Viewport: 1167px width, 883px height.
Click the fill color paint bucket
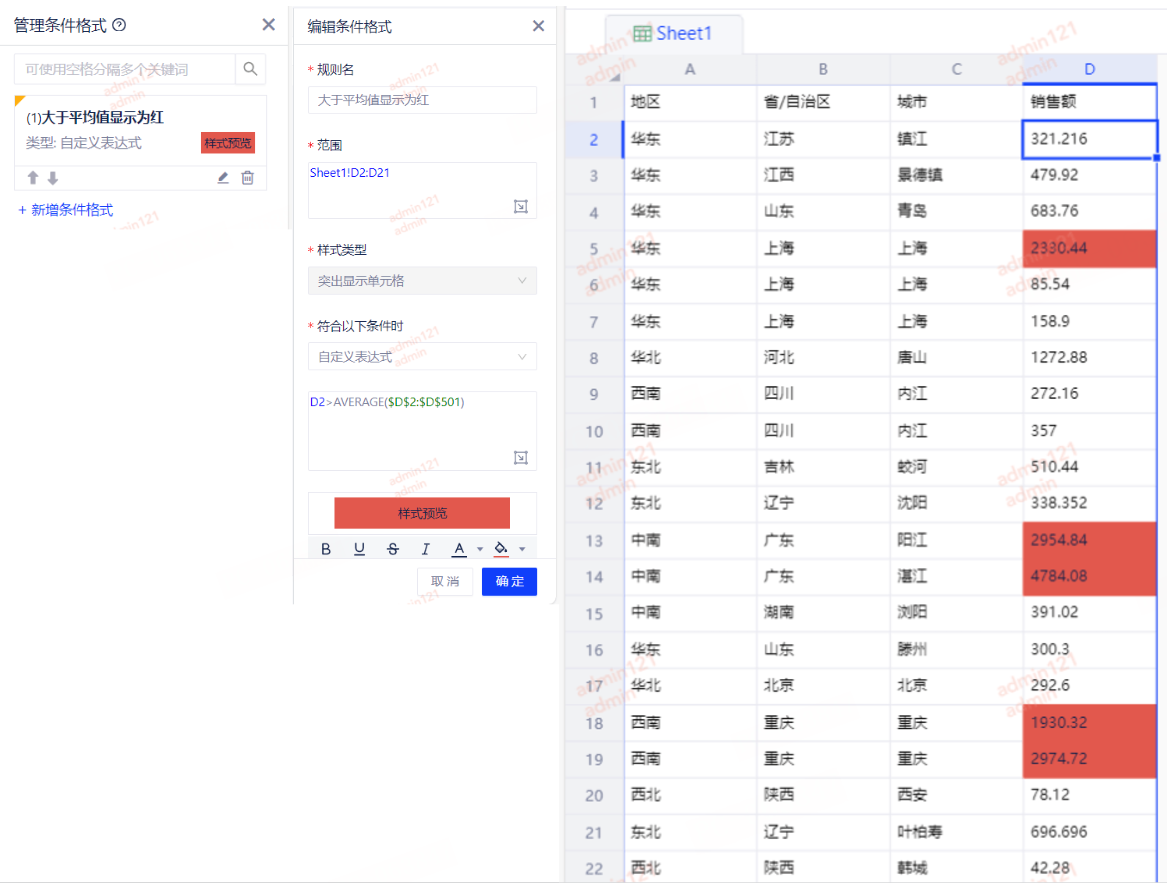[501, 549]
